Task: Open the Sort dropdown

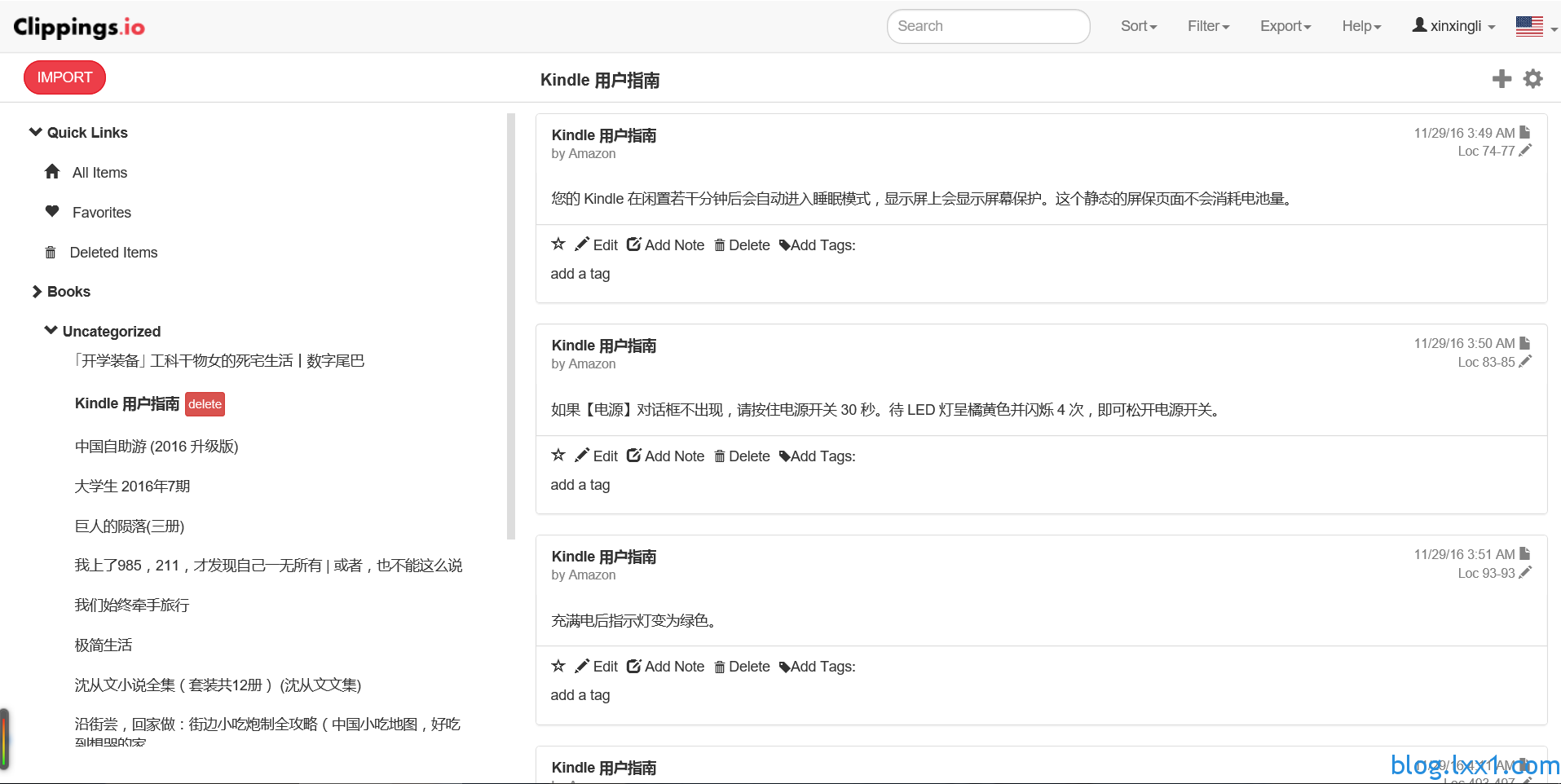Action: (1139, 26)
